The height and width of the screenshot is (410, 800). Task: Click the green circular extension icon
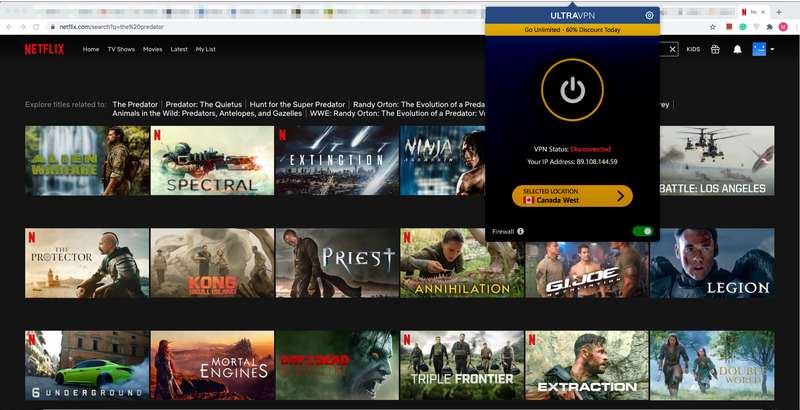[x=743, y=27]
